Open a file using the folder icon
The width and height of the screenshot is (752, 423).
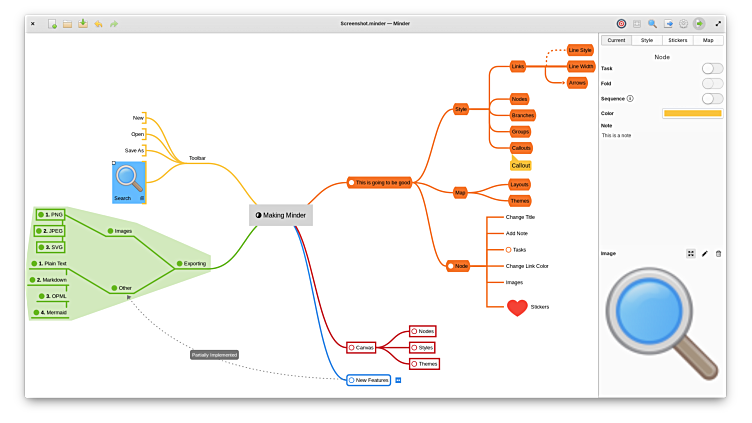(x=67, y=23)
